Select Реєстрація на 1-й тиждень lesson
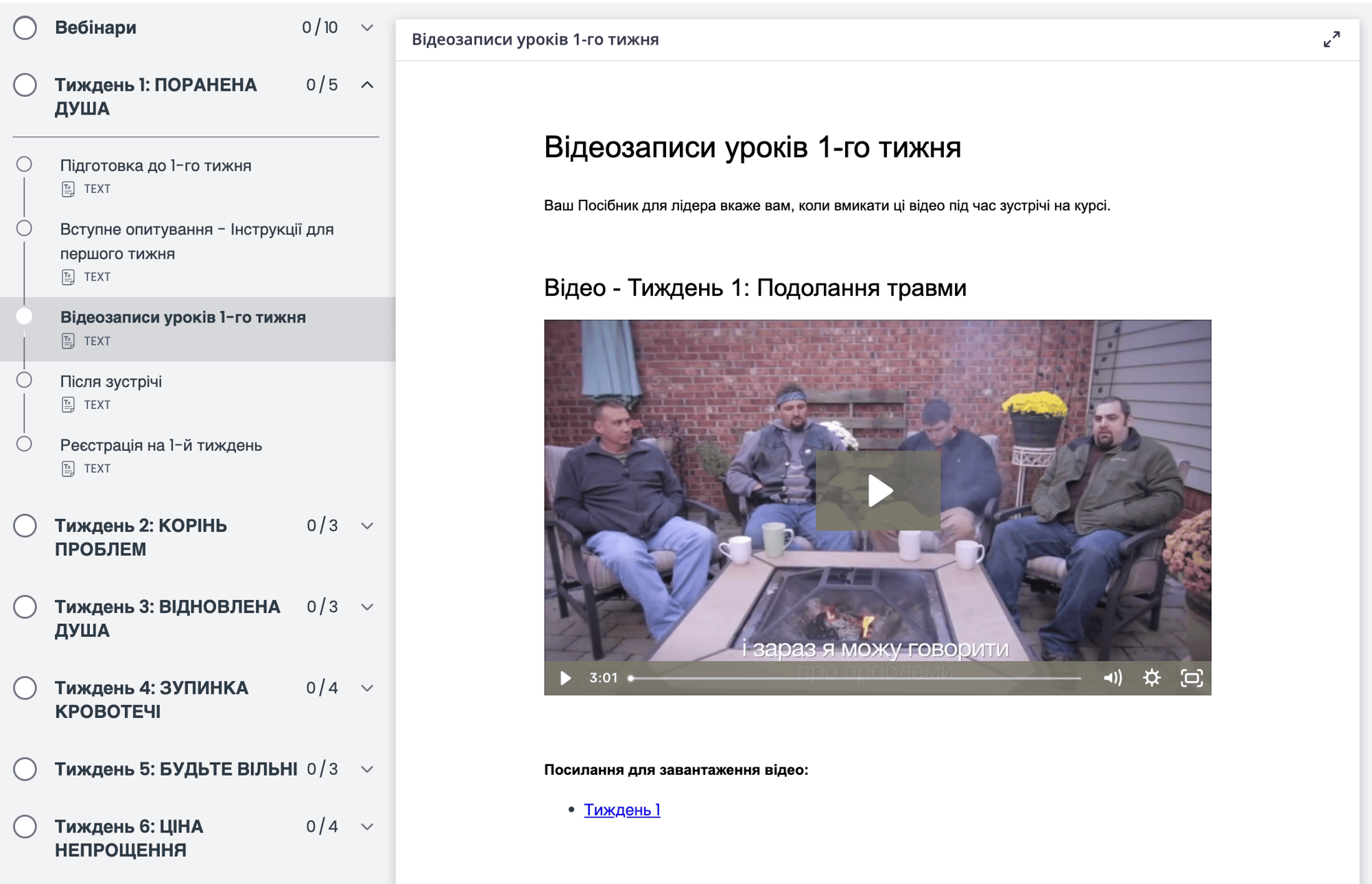This screenshot has height=884, width=1372. click(x=161, y=445)
